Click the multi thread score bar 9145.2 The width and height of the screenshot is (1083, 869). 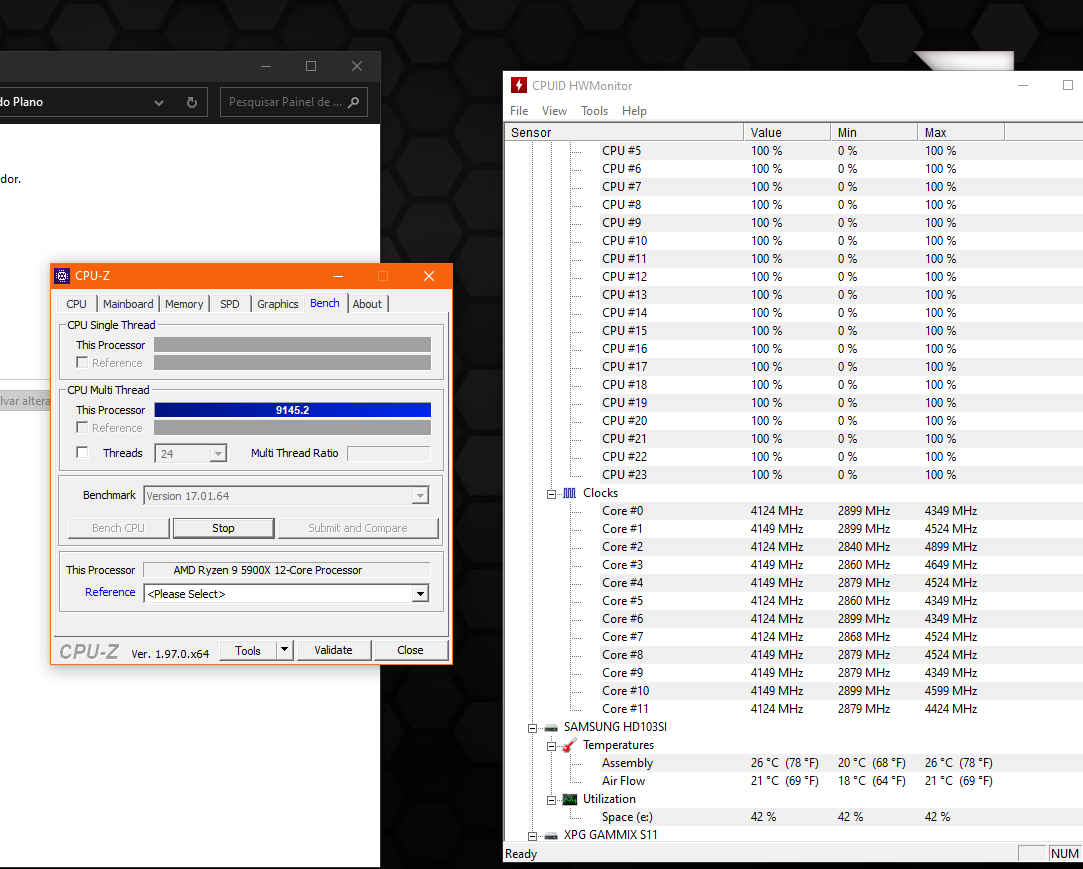[292, 410]
